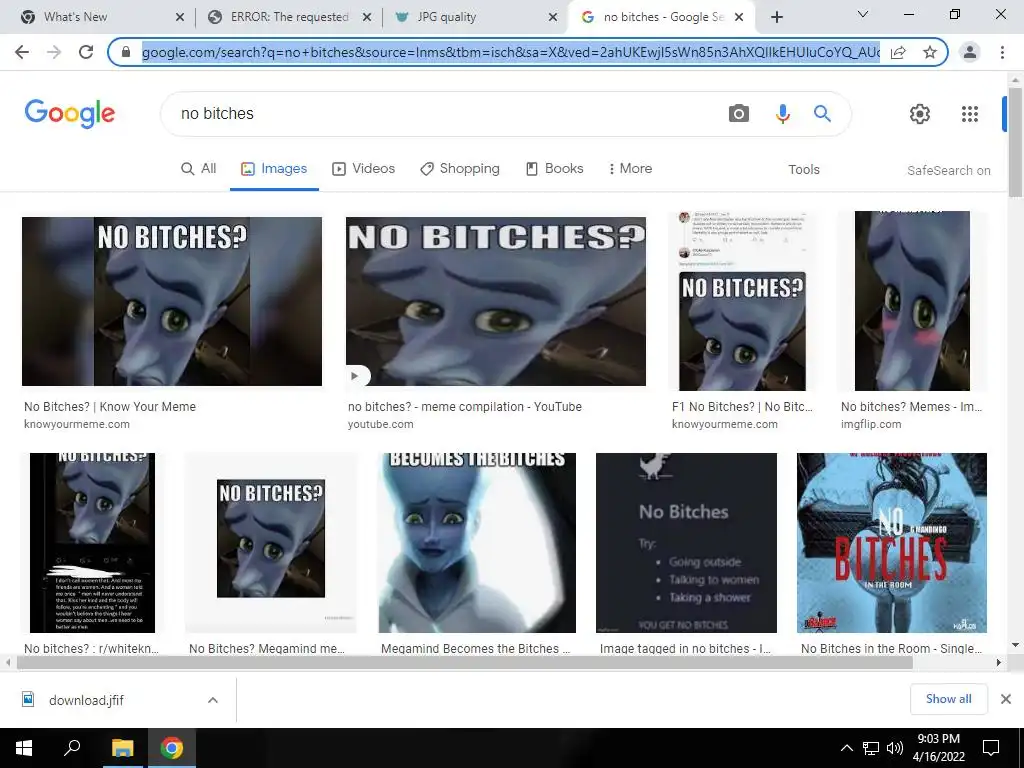Open the Chrome three-dot menu

pos(1002,52)
